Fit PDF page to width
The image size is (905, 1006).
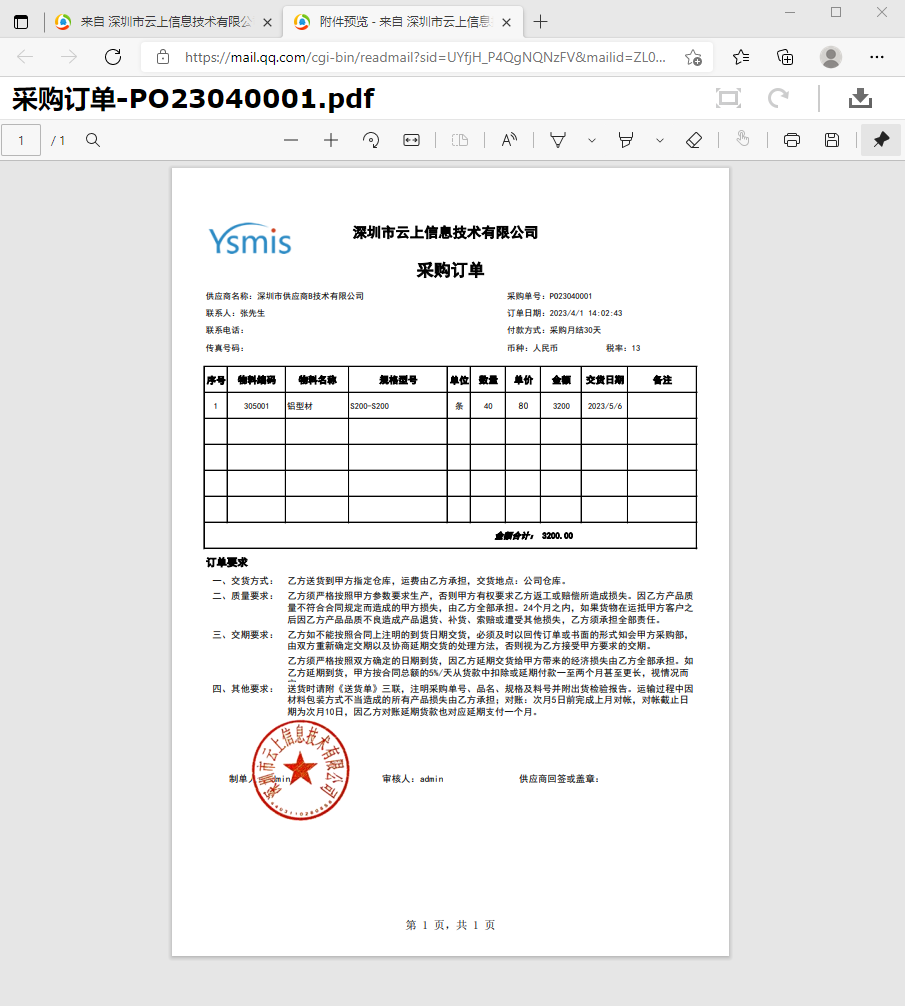[411, 140]
